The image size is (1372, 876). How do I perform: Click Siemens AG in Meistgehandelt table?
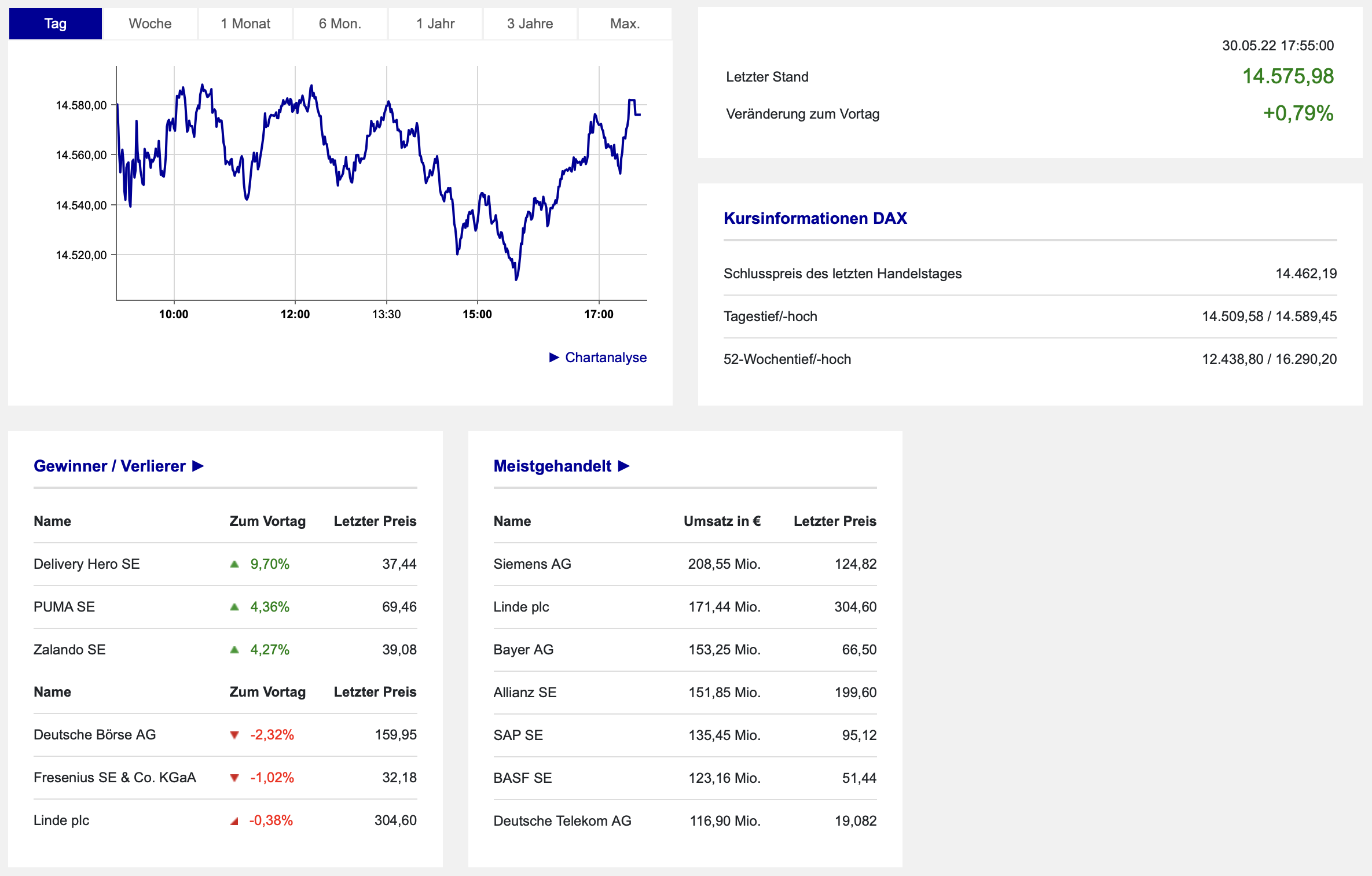(532, 564)
